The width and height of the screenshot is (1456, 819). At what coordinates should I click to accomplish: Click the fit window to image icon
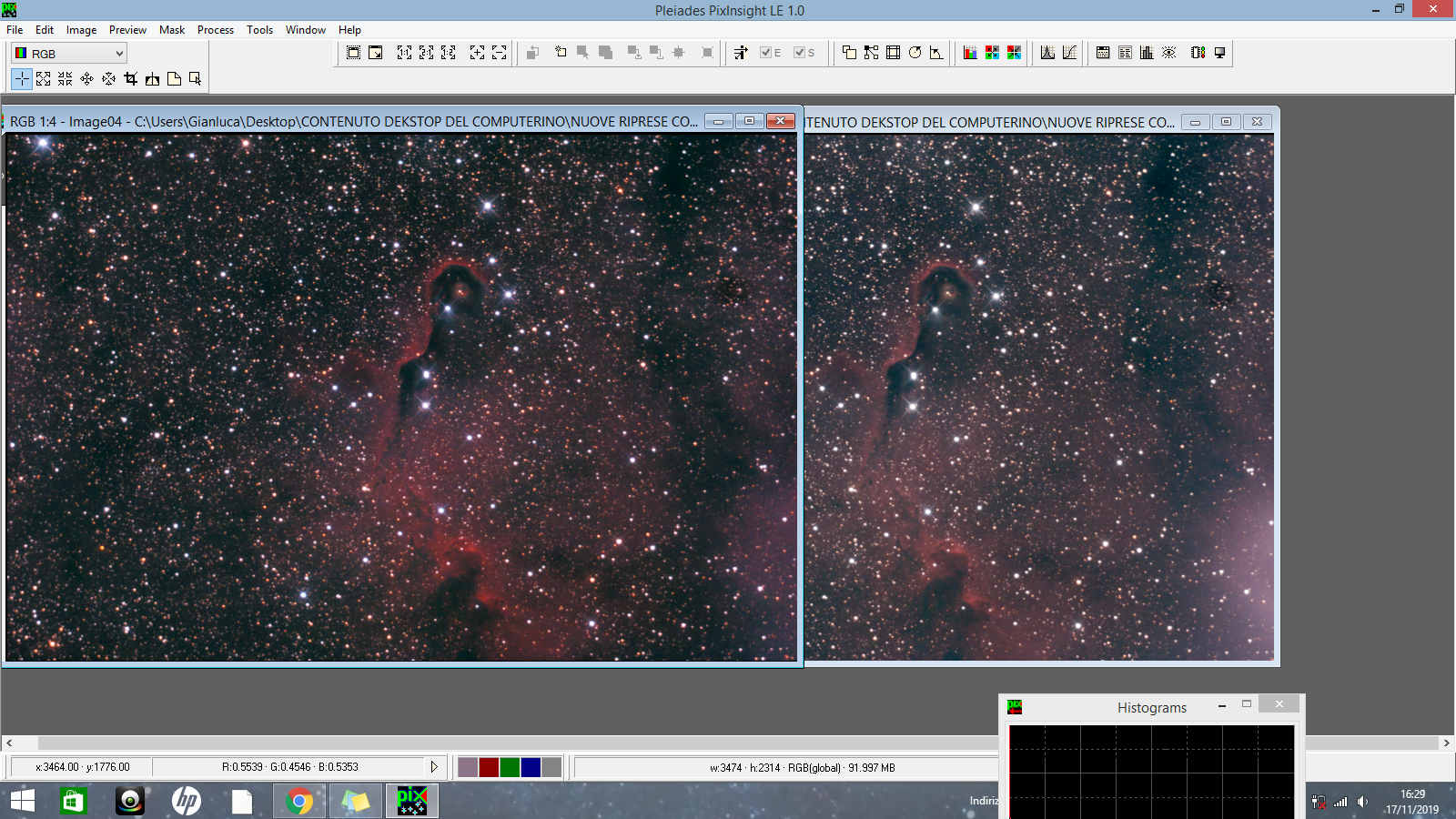[x=354, y=53]
